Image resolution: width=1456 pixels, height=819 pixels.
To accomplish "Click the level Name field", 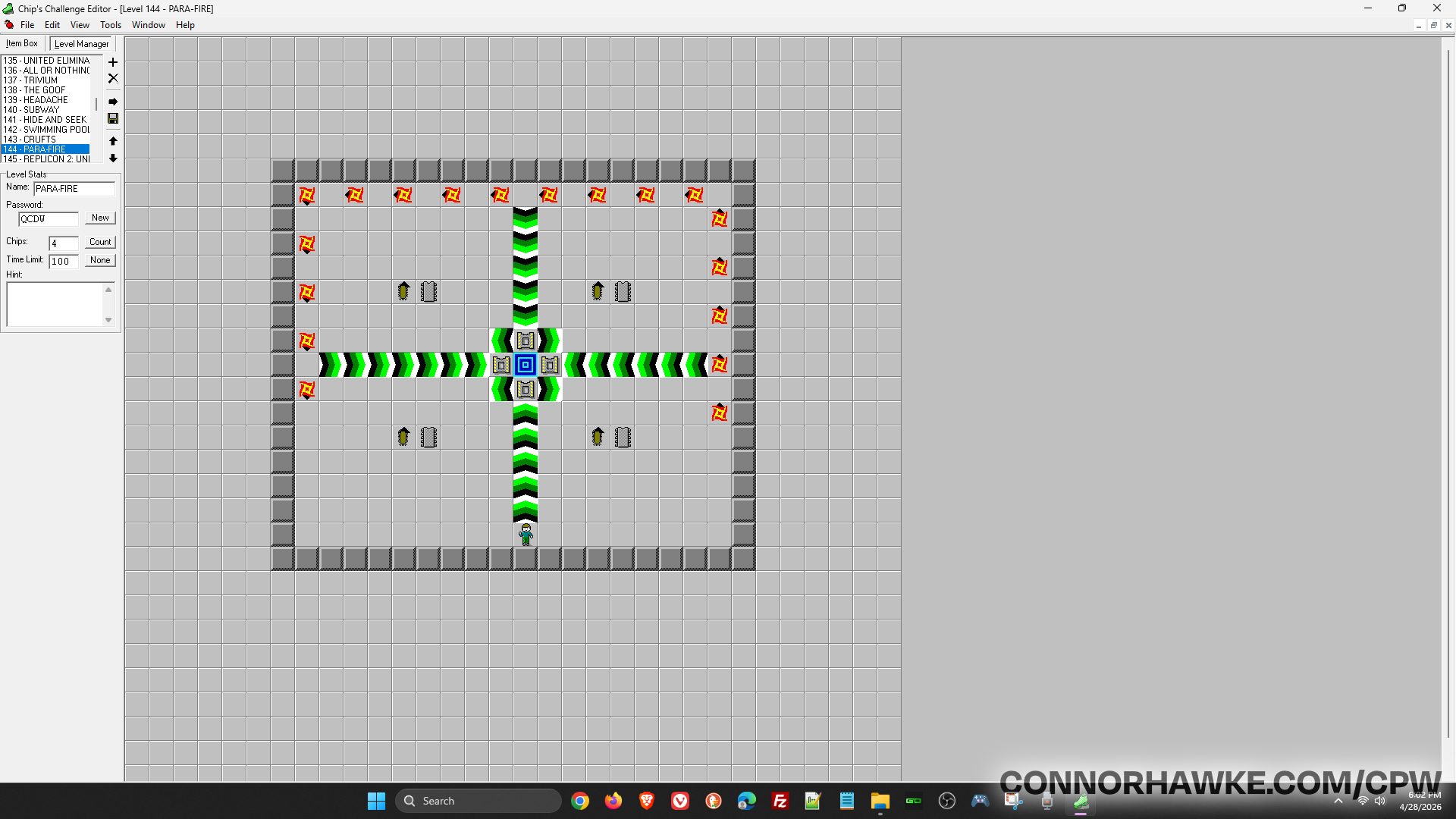I will coord(74,189).
